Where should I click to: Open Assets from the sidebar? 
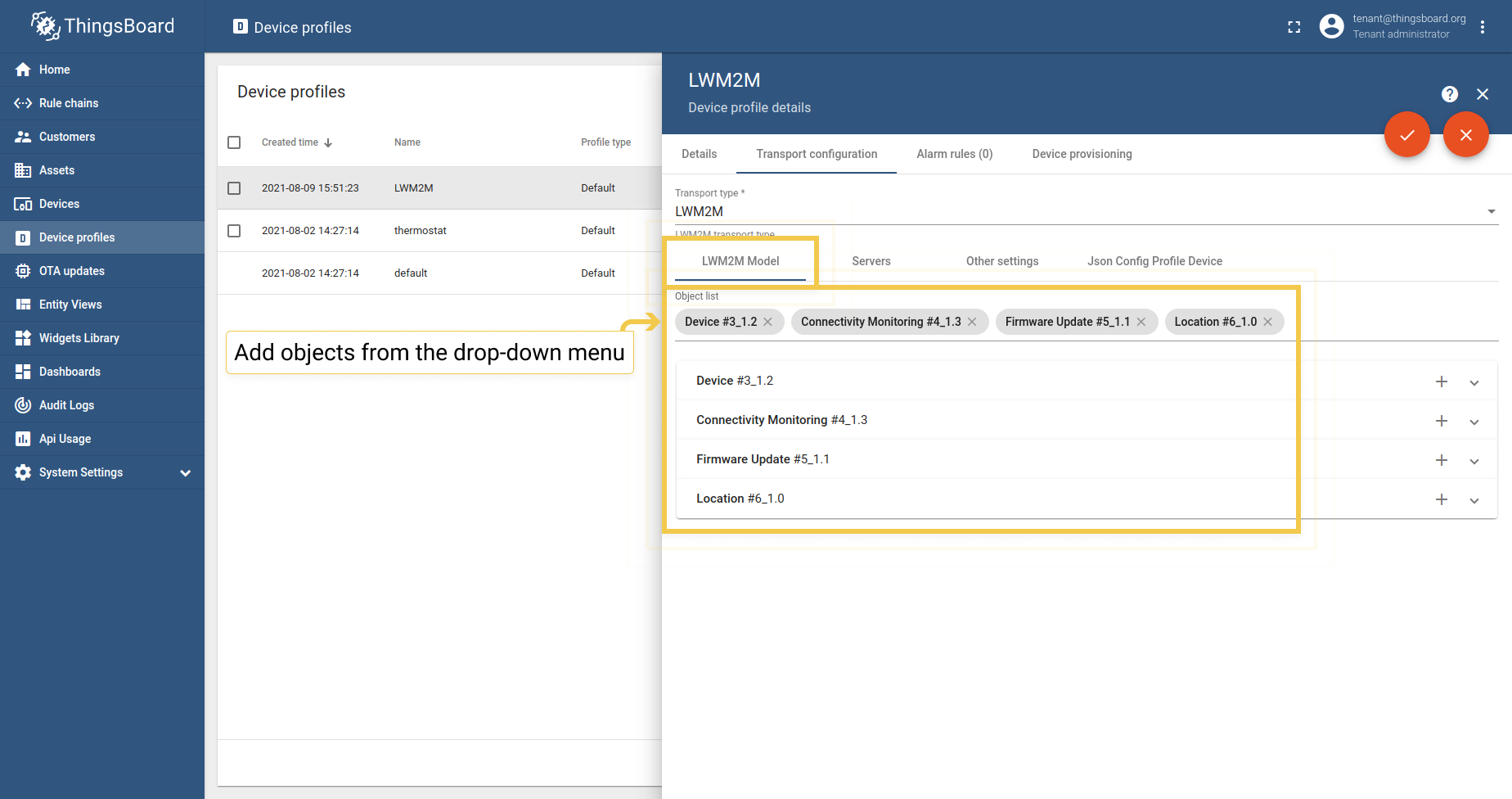[x=102, y=170]
